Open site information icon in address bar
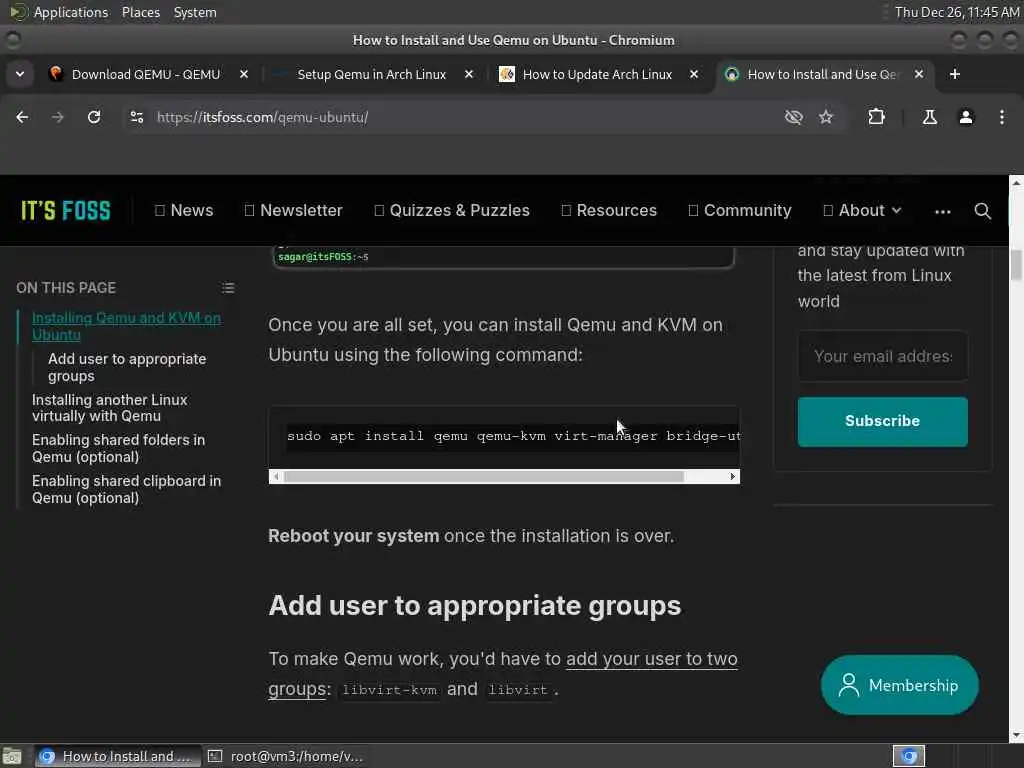This screenshot has height=768, width=1024. pyautogui.click(x=136, y=117)
